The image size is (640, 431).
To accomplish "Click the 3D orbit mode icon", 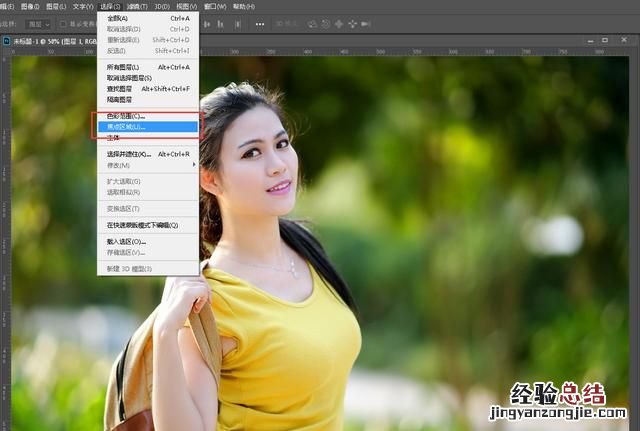I will pyautogui.click(x=310, y=23).
